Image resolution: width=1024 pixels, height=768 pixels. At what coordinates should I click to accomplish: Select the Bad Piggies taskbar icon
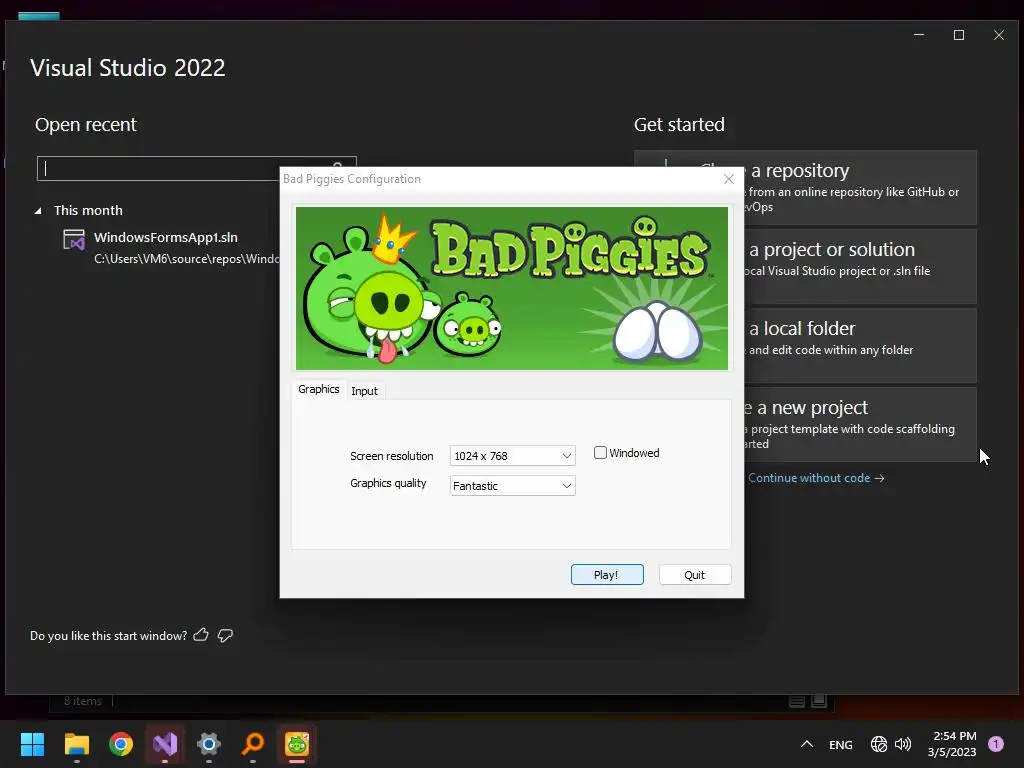point(297,744)
